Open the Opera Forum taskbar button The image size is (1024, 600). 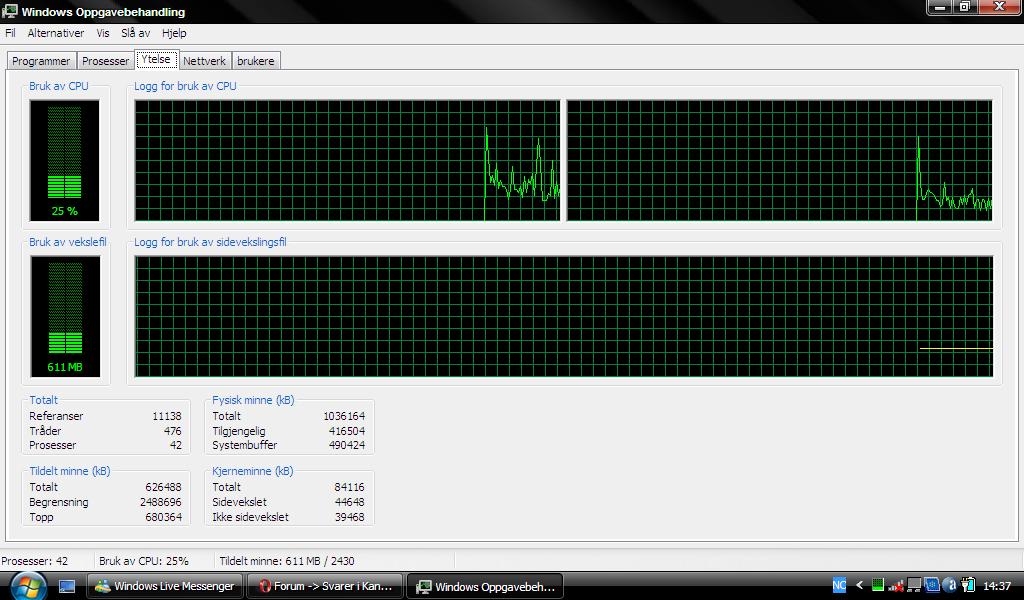pyautogui.click(x=325, y=586)
